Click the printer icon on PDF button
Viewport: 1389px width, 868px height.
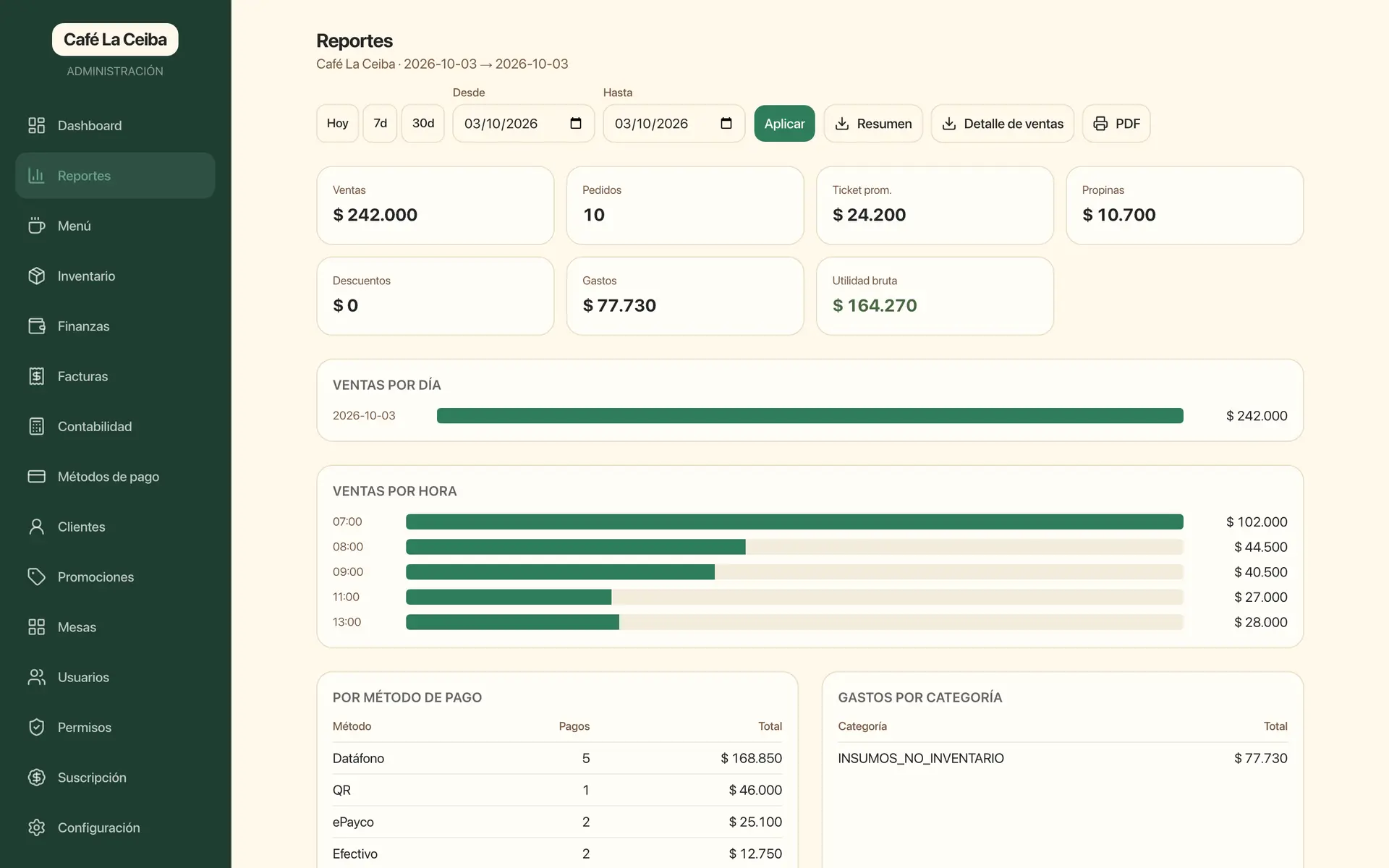pos(1100,124)
